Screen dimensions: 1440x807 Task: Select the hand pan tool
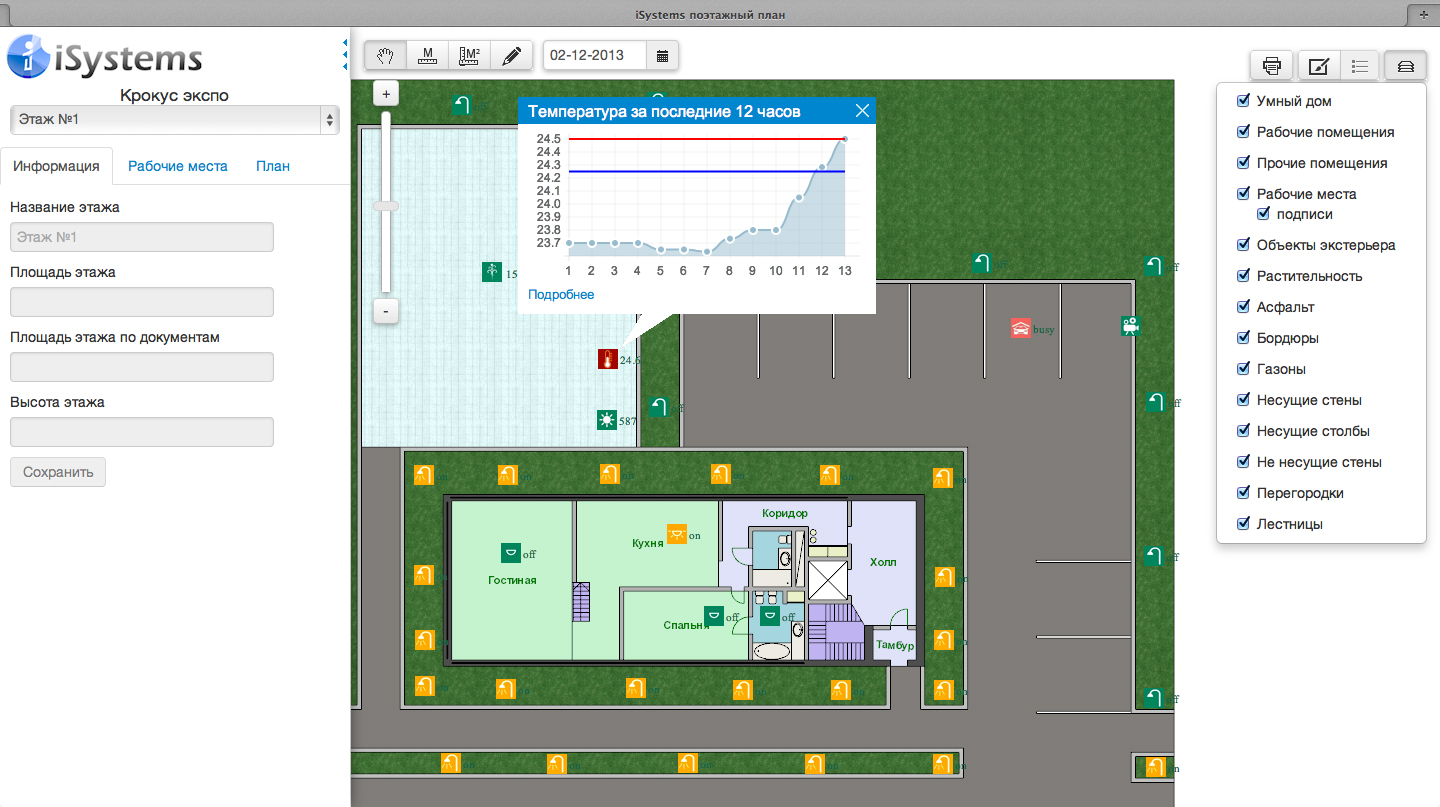pyautogui.click(x=385, y=55)
